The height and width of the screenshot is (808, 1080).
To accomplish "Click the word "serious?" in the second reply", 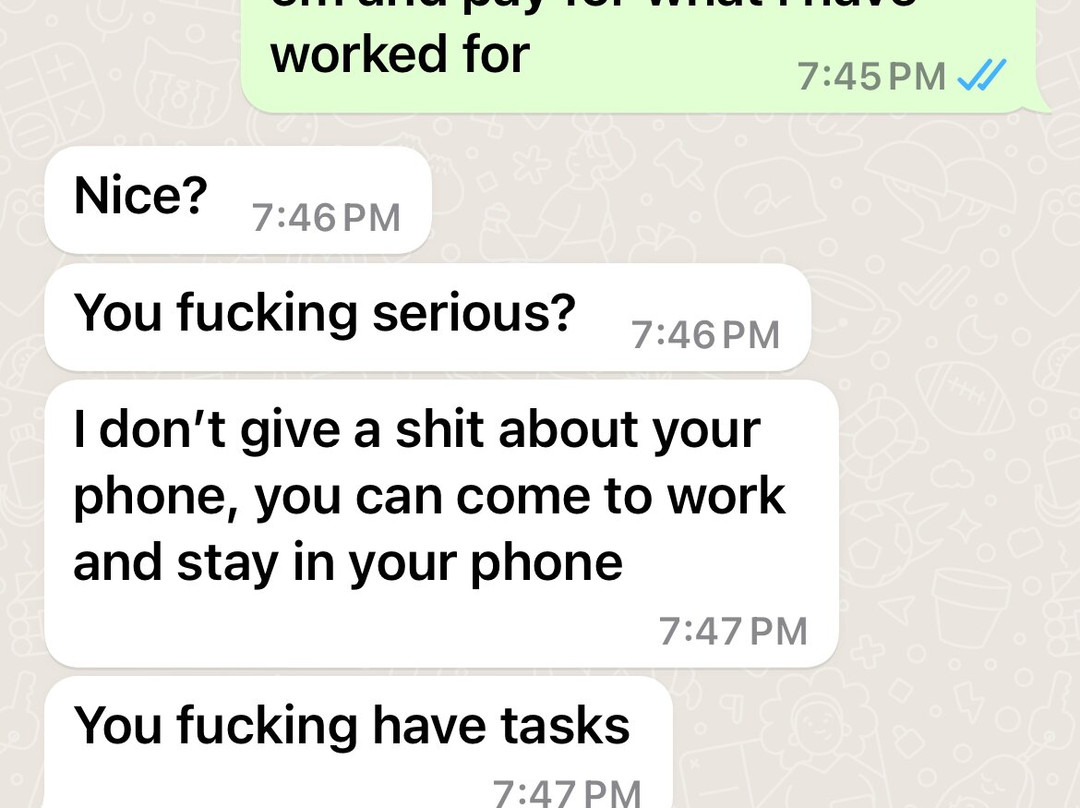I will [x=474, y=312].
